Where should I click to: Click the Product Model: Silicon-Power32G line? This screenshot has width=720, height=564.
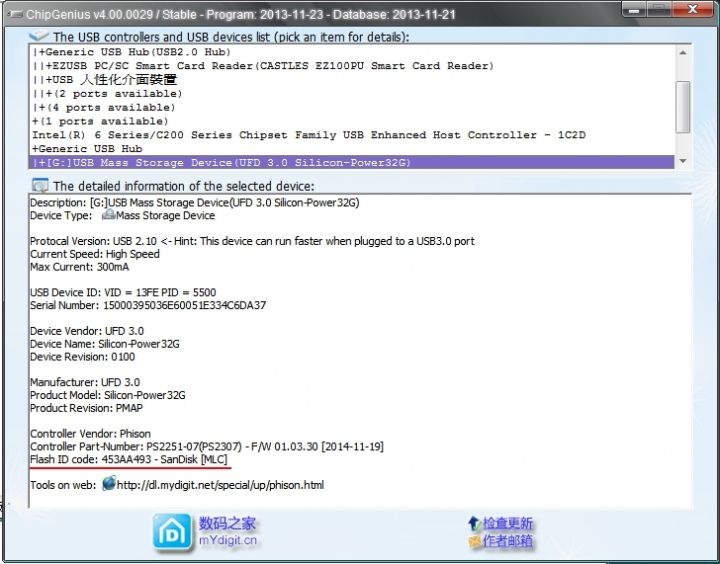[107, 395]
